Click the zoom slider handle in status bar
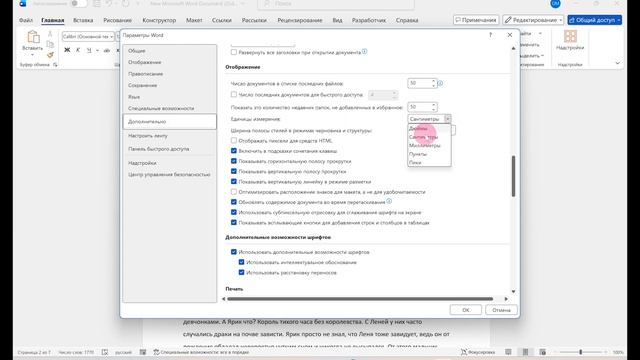640x360 pixels. [x=580, y=352]
